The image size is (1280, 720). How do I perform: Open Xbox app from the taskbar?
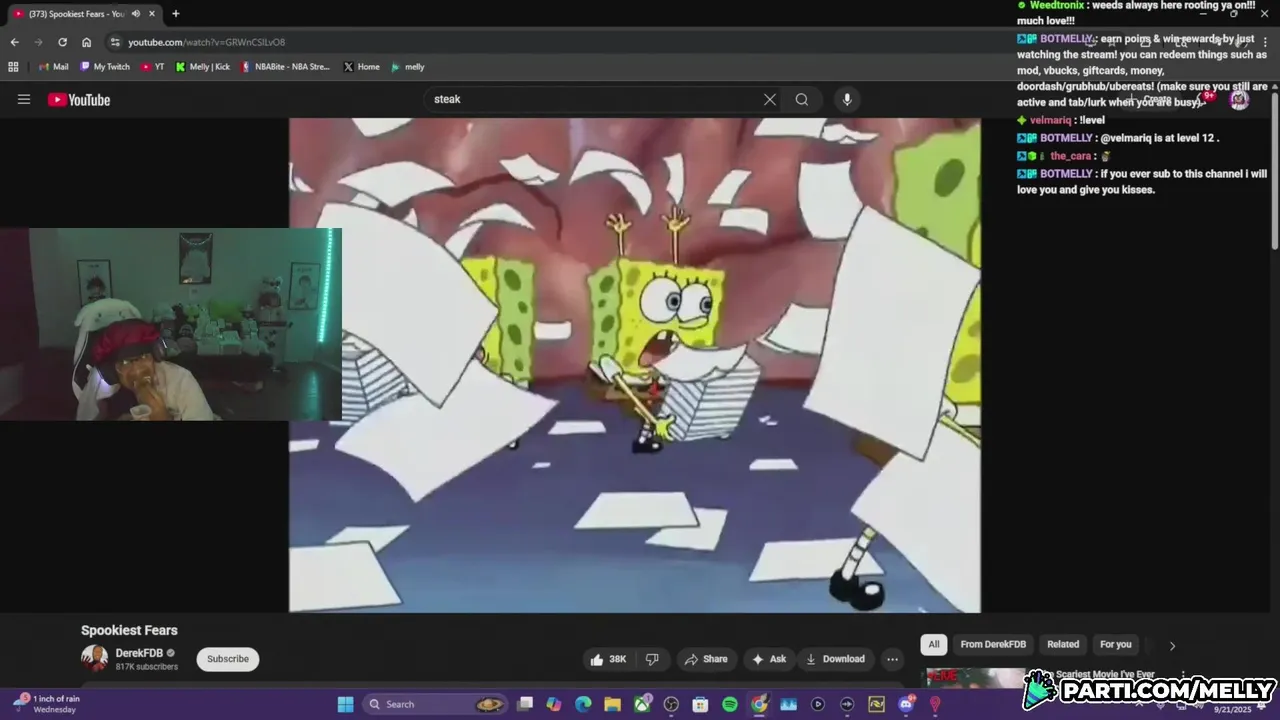[642, 704]
